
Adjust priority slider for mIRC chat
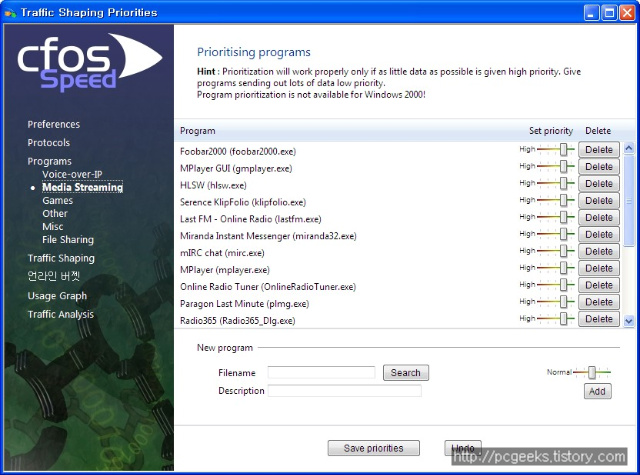click(563, 251)
